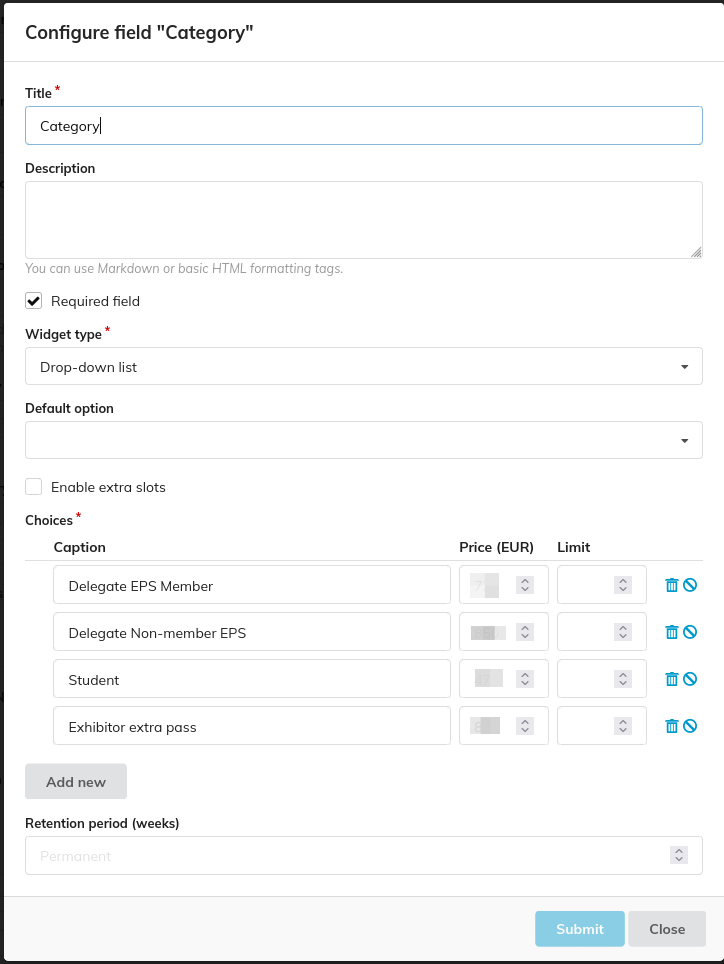This screenshot has width=724, height=964.
Task: Click trash icon for Delegate Non-member EPS
Action: pyautogui.click(x=672, y=632)
